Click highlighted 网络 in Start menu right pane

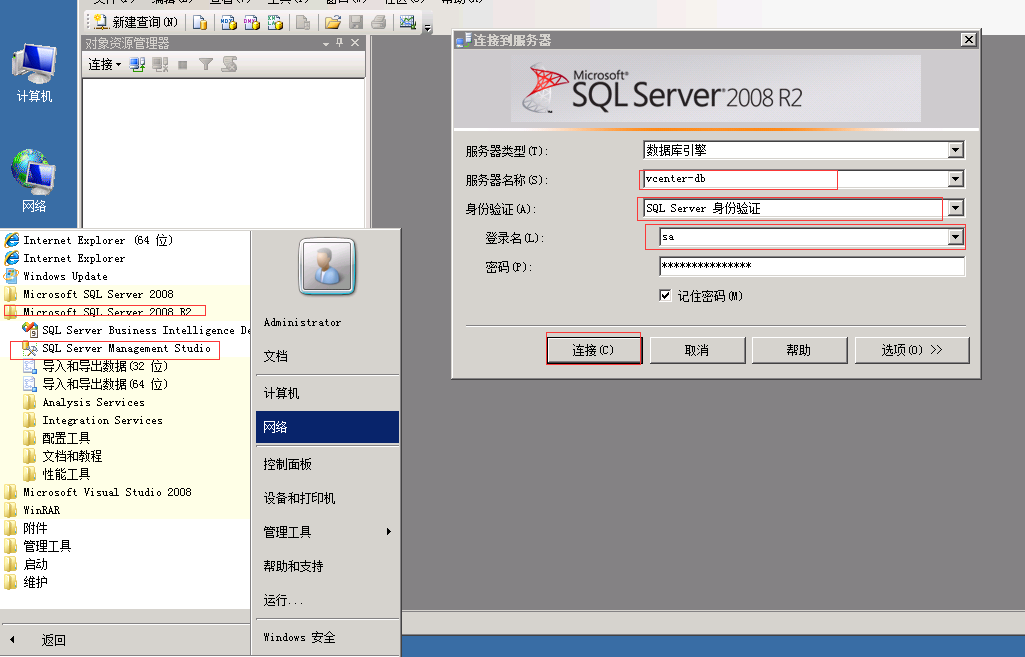pos(327,427)
